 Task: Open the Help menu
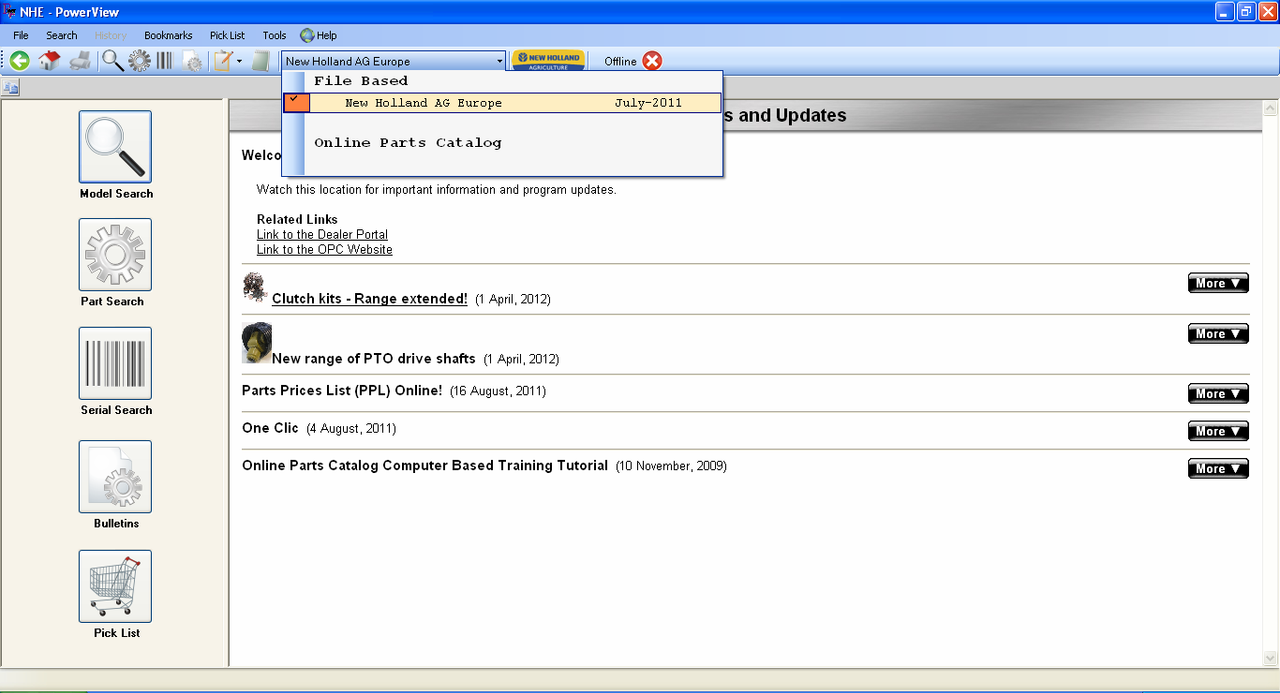(327, 35)
